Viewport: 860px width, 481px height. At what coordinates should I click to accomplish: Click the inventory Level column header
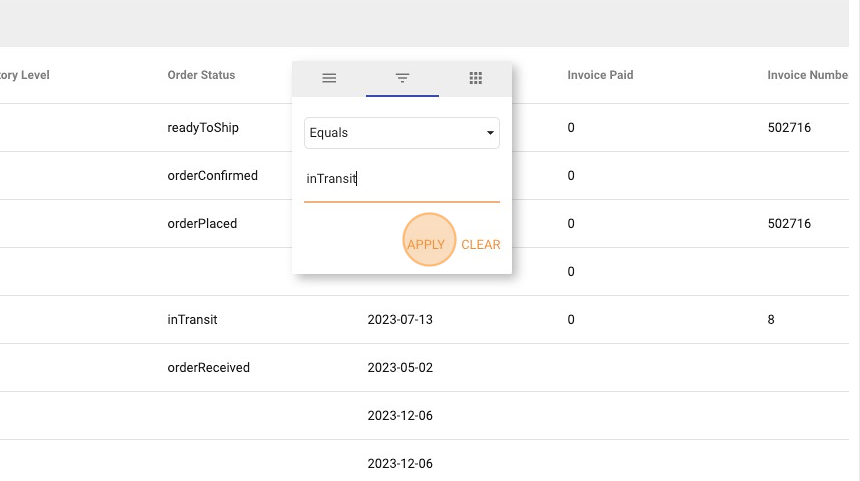pos(24,75)
